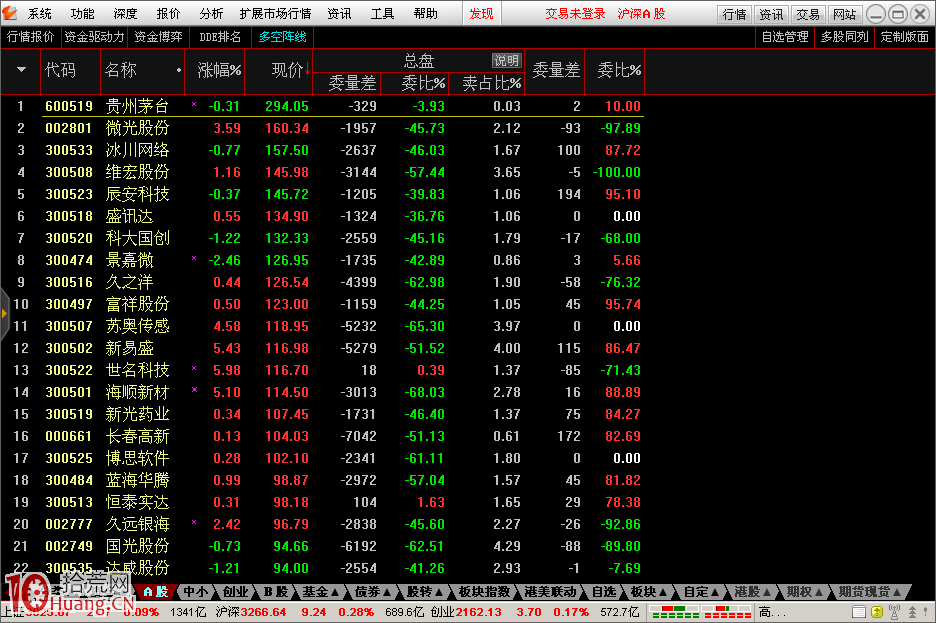
Task: Switch to the 中小 bottom tab
Action: [196, 592]
